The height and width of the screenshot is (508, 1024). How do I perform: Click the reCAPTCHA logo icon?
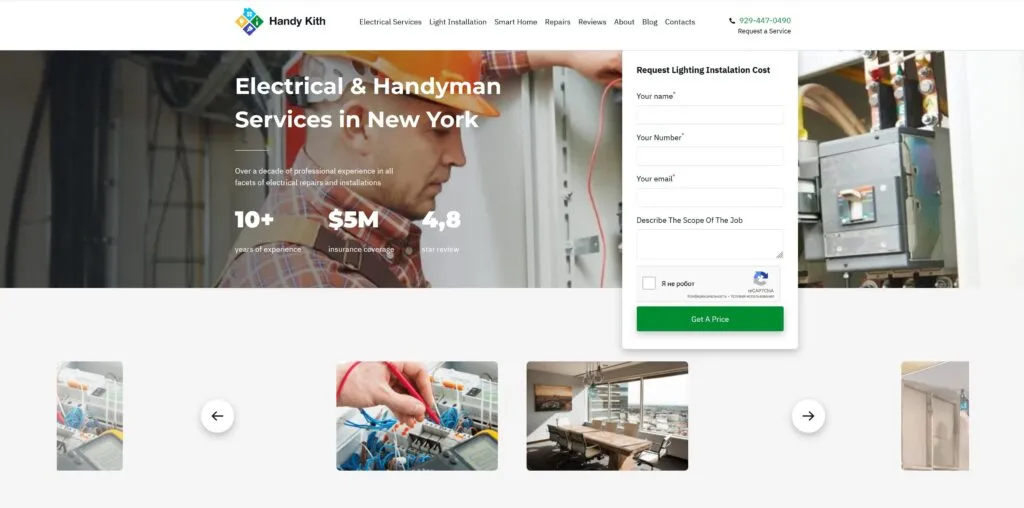761,279
